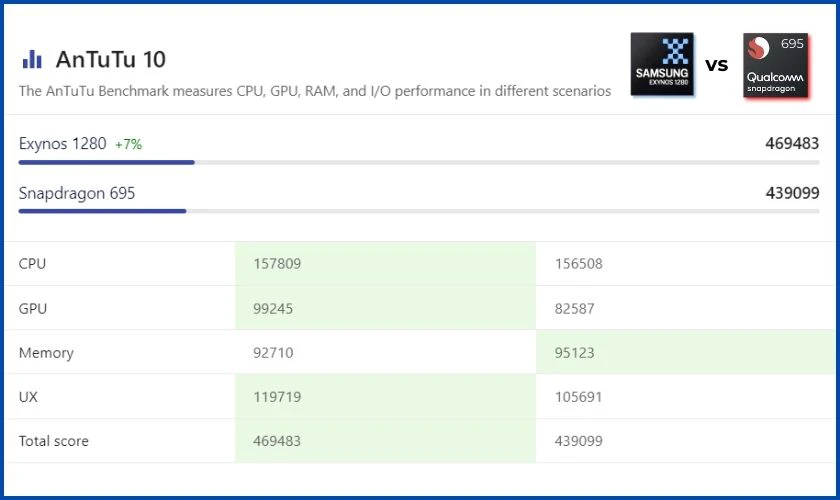Click the vs text between chip logos
Viewport: 840px width, 500px height.
pos(716,65)
